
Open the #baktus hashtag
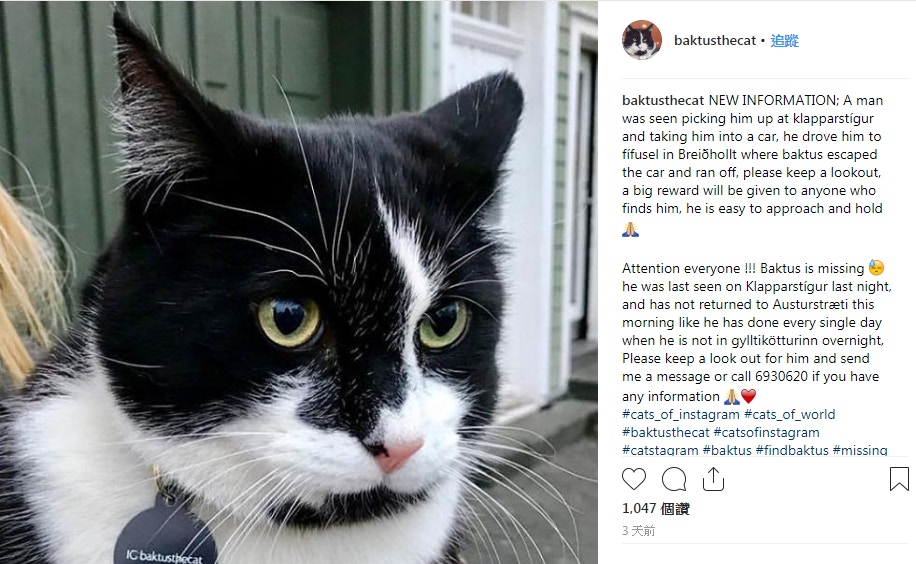tap(727, 450)
